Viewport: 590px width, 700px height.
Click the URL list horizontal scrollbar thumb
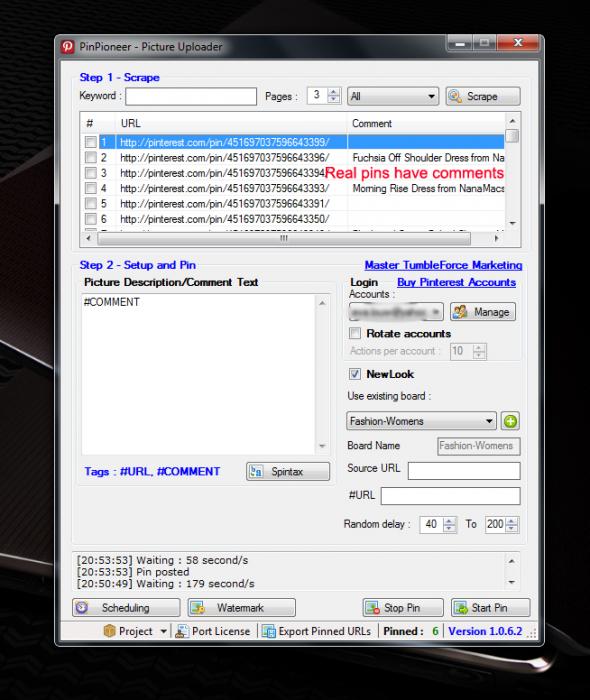284,238
